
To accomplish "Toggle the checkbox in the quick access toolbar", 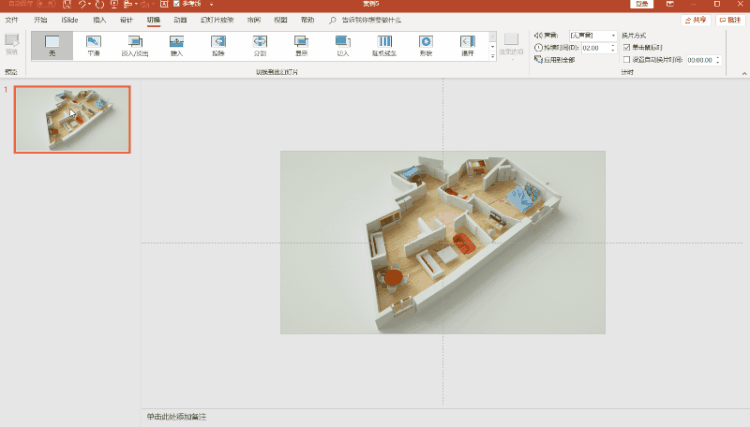I will coord(176,4).
